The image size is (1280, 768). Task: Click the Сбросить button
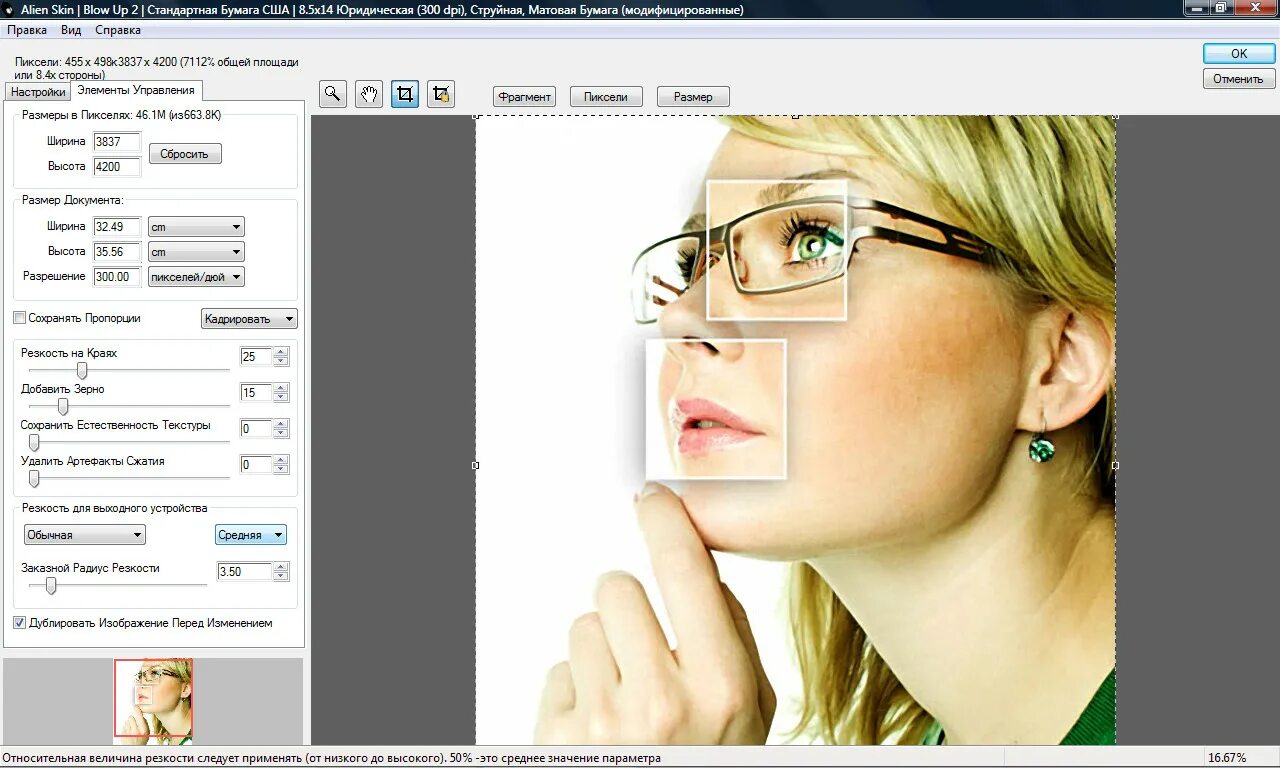coord(185,154)
